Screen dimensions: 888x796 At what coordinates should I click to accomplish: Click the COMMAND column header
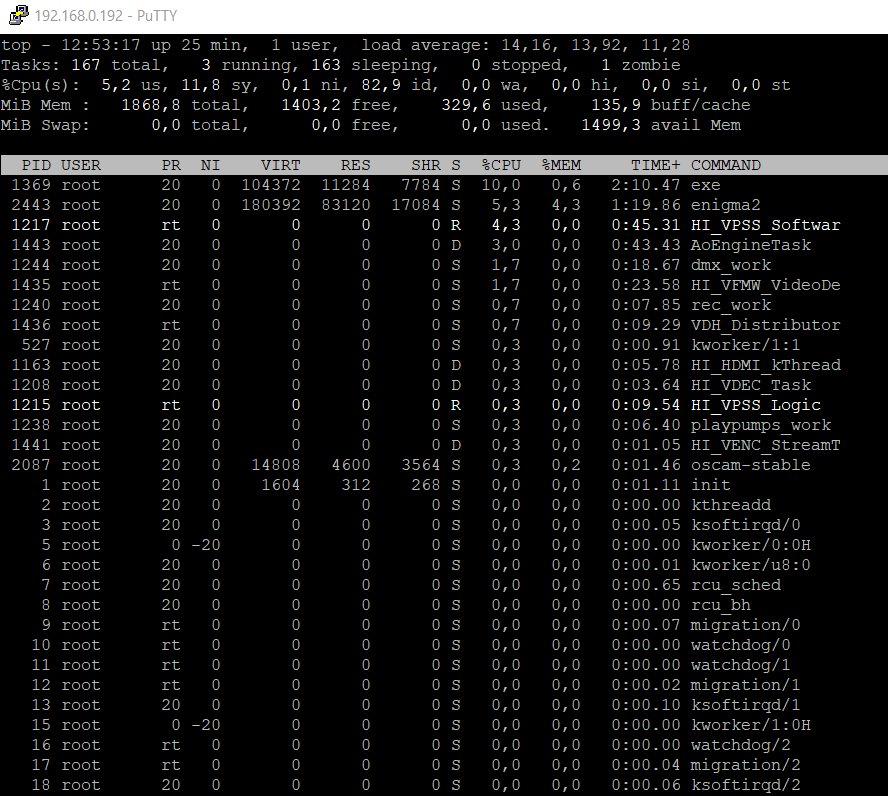pyautogui.click(x=725, y=165)
